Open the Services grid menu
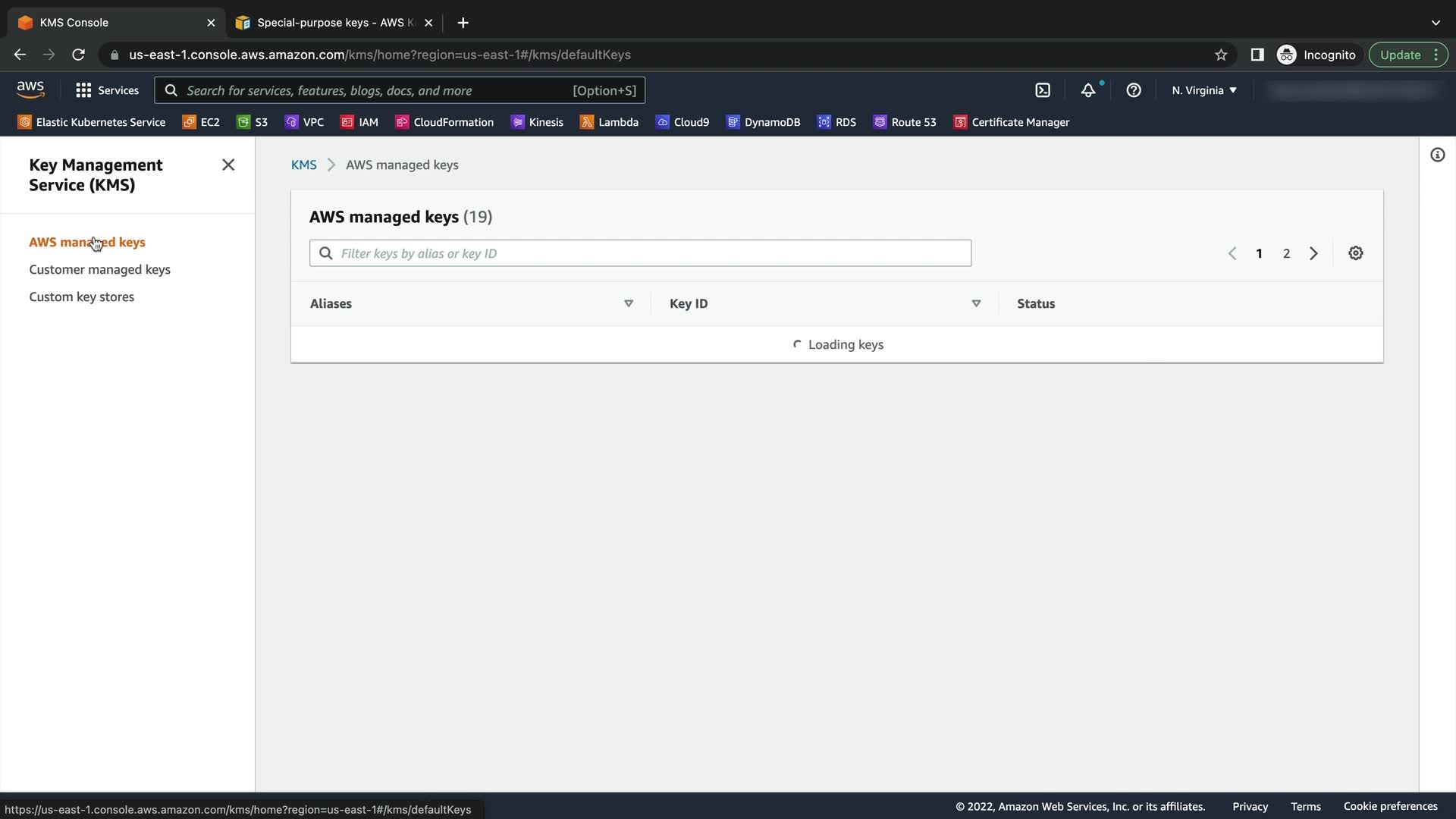This screenshot has width=1456, height=819. [108, 90]
